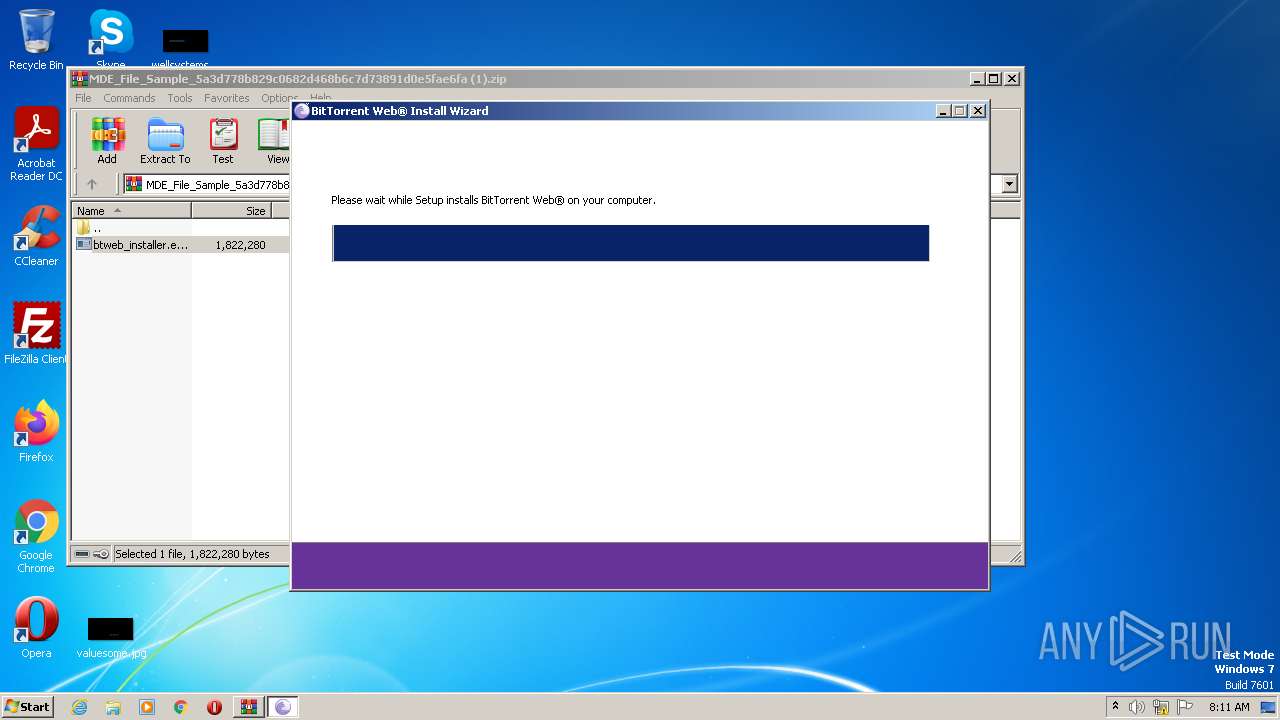
Task: Click the Firefox desktop icon
Action: point(36,432)
